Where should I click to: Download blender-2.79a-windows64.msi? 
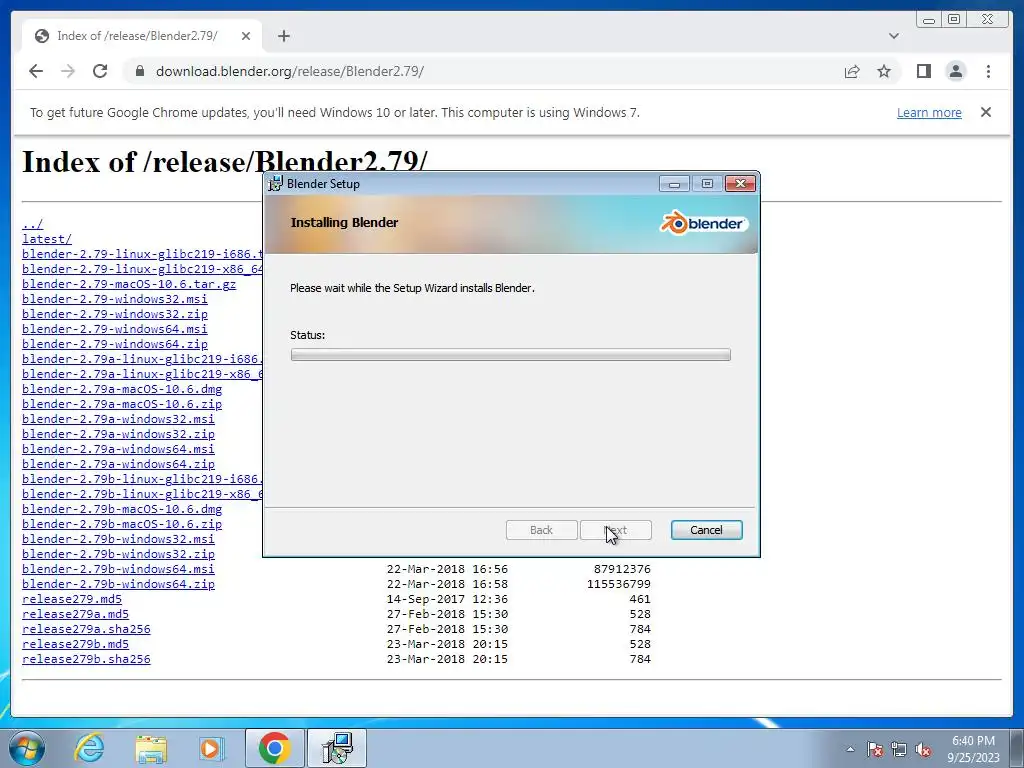[x=118, y=449]
